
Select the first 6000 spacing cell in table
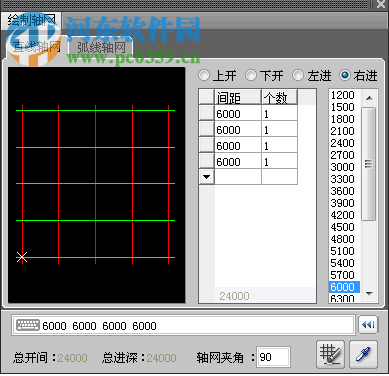coord(238,114)
